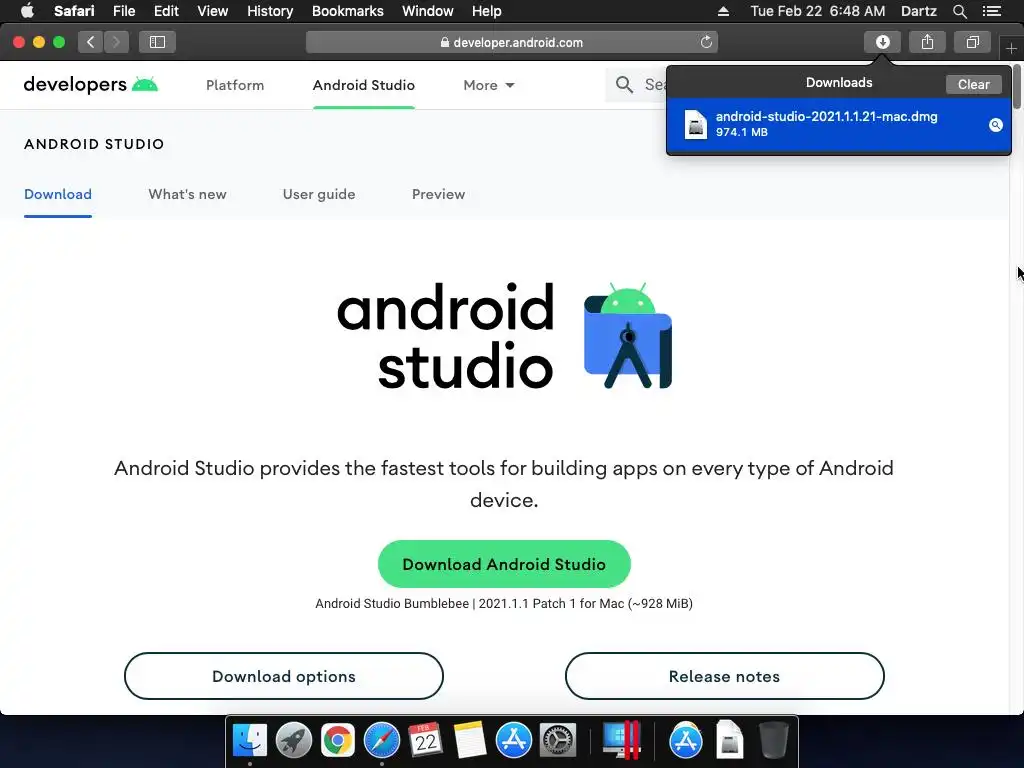1024x768 pixels.
Task: Select the Download sub-tab
Action: (x=58, y=194)
